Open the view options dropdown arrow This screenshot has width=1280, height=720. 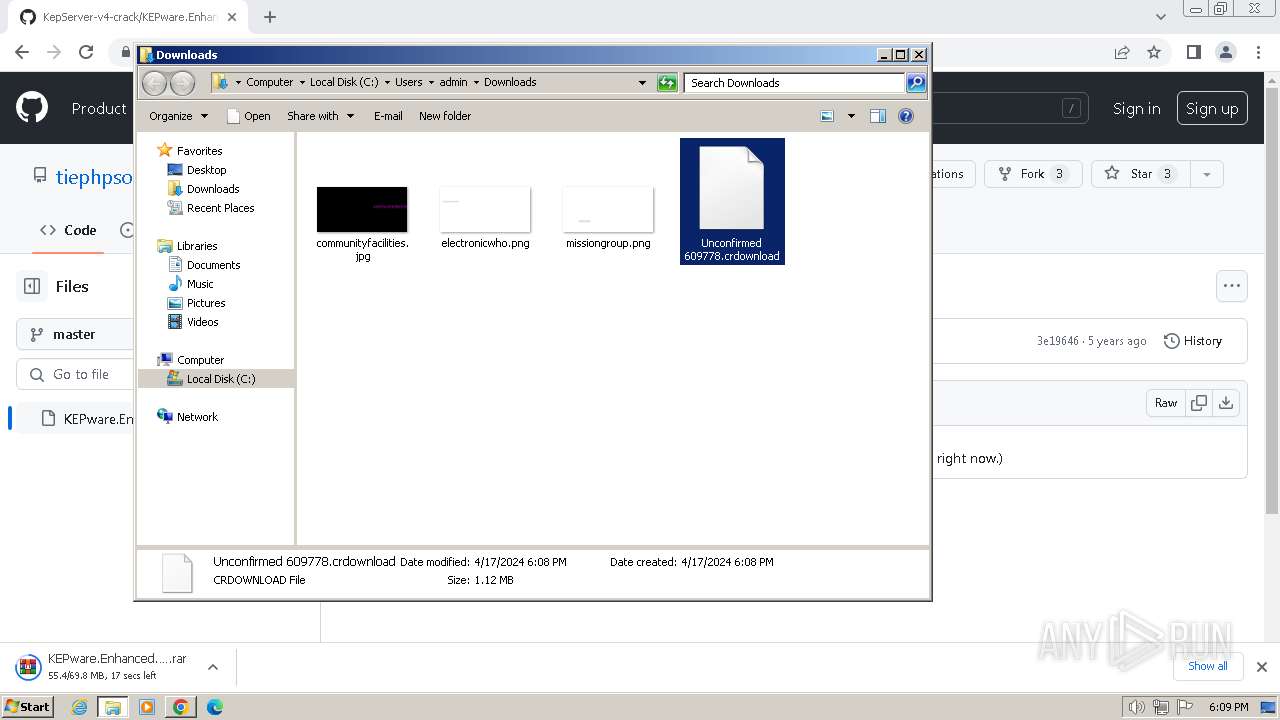pyautogui.click(x=851, y=116)
